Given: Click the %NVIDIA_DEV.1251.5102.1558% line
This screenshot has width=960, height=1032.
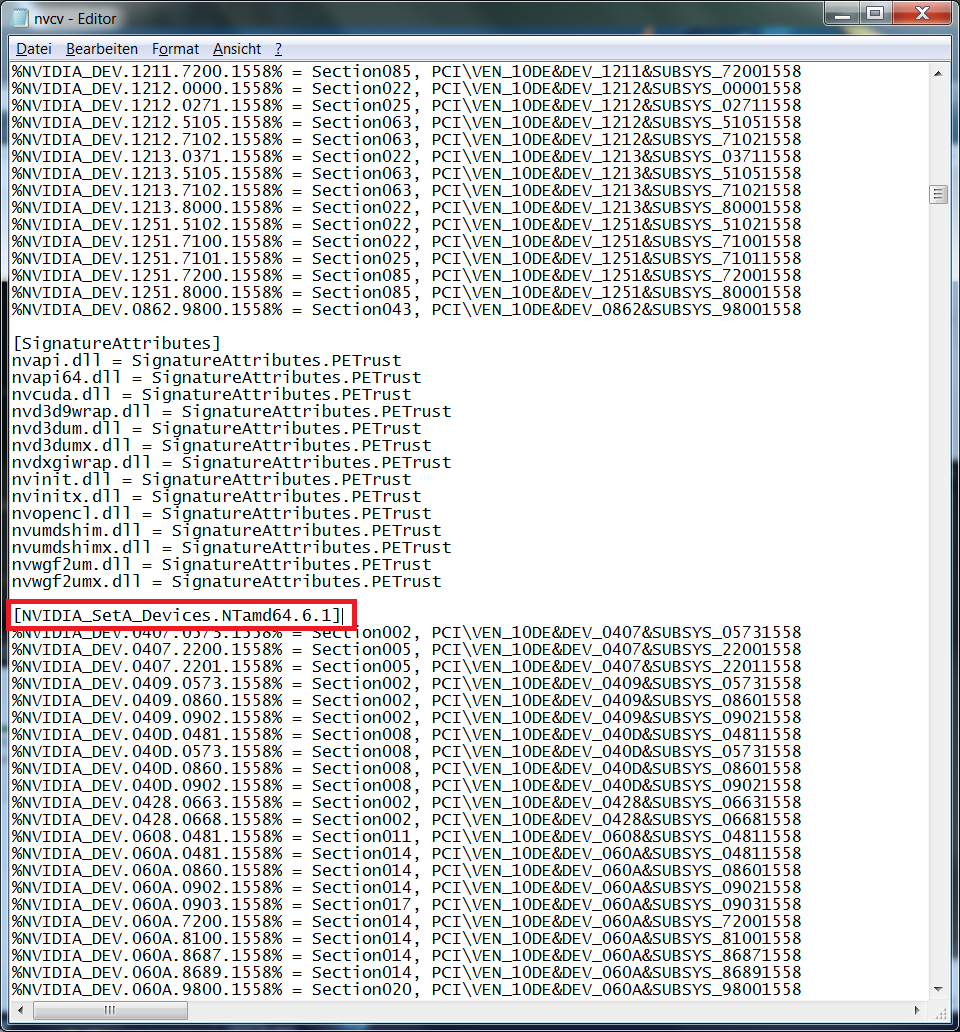Looking at the screenshot, I should click(x=407, y=224).
